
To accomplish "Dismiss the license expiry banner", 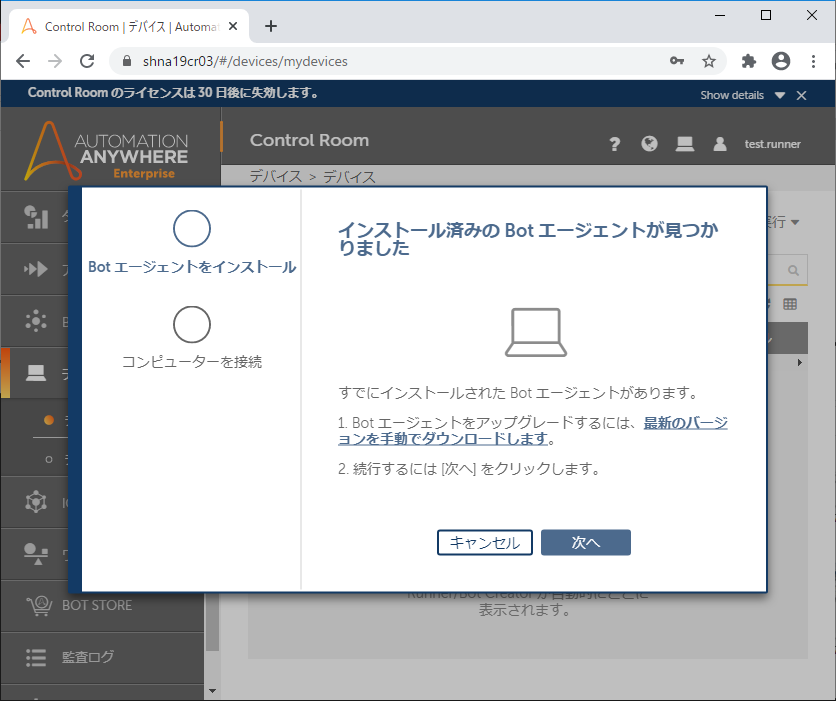I will 801,95.
